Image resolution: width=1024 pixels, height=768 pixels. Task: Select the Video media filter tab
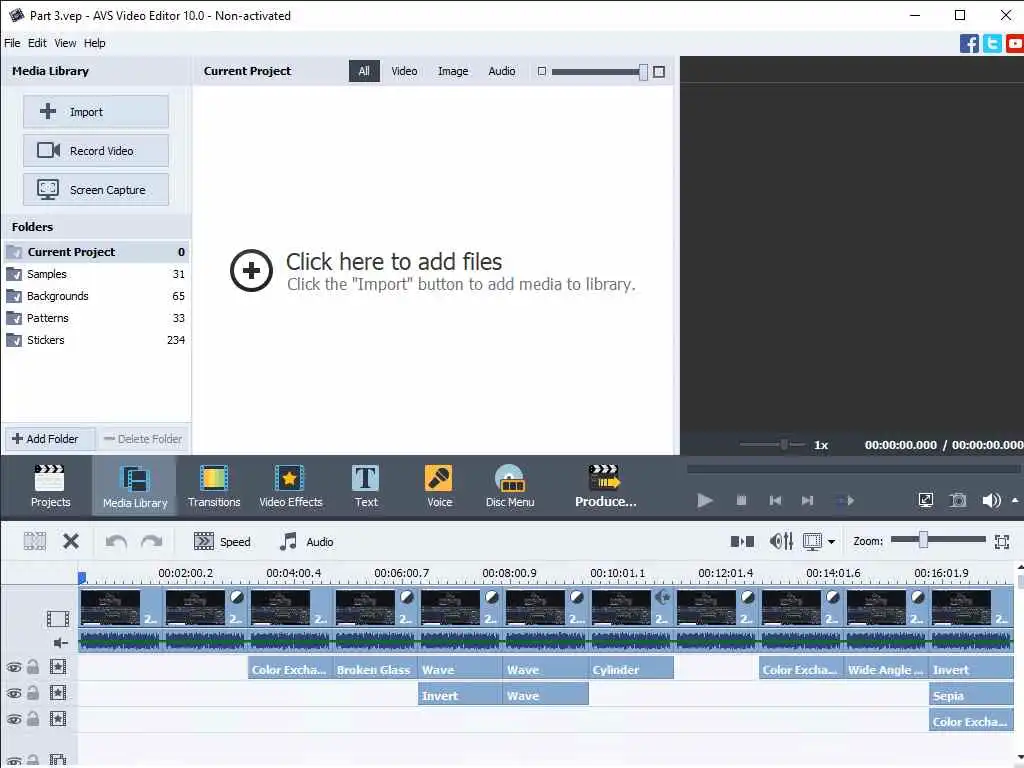[404, 71]
